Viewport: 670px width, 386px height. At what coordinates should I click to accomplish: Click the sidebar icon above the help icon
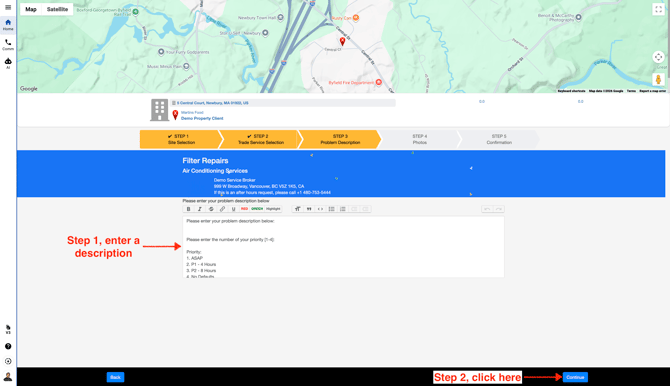[8, 329]
